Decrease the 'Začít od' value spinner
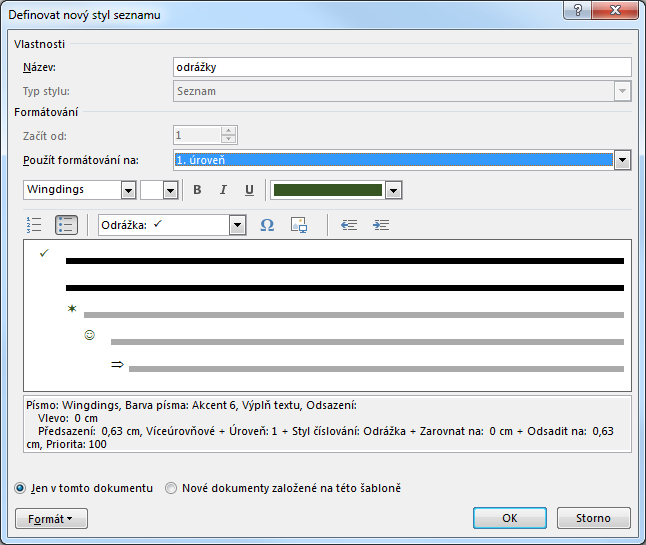 pos(228,139)
